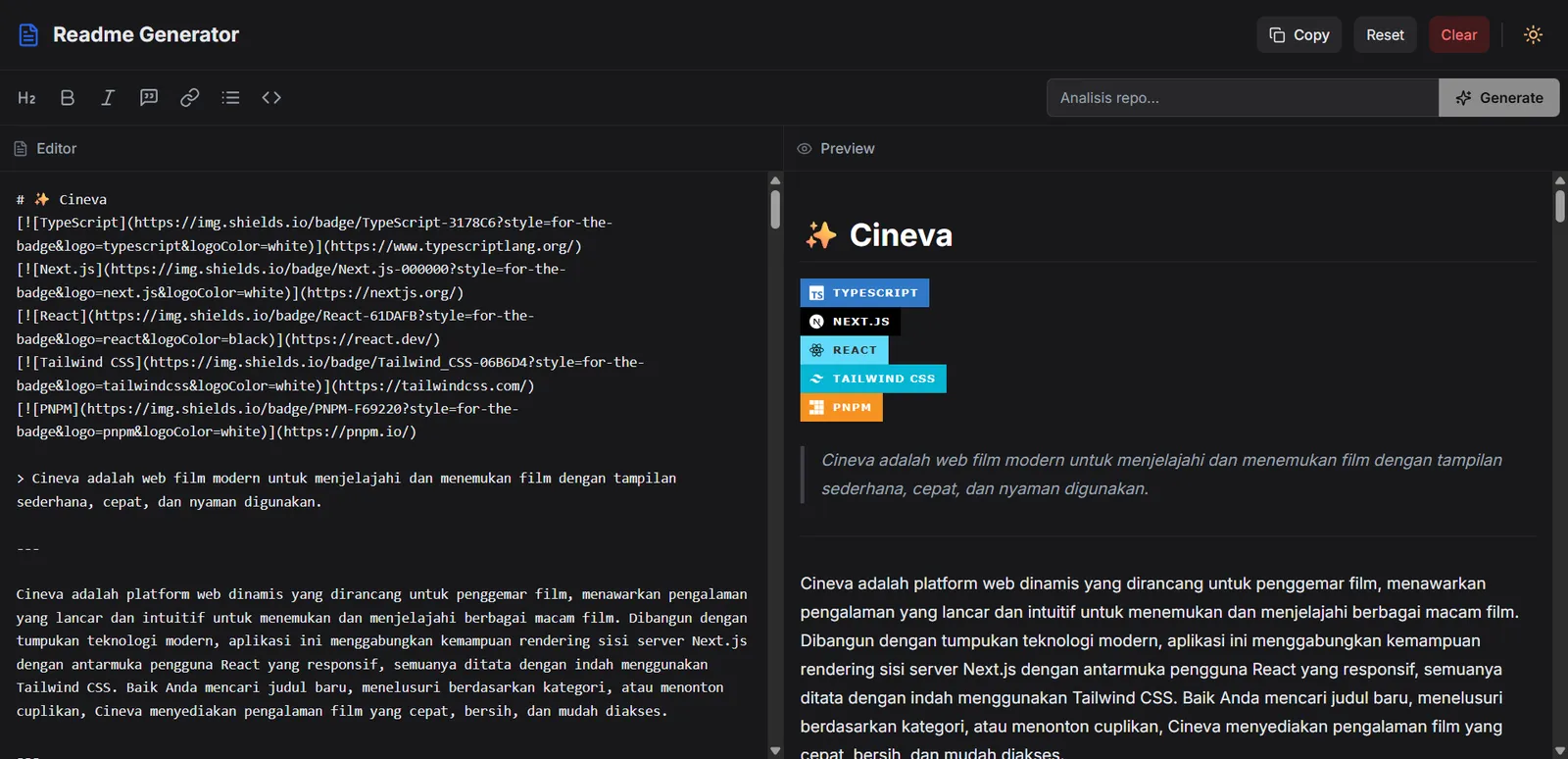Reset the editor content
The width and height of the screenshot is (1568, 759).
[x=1385, y=35]
